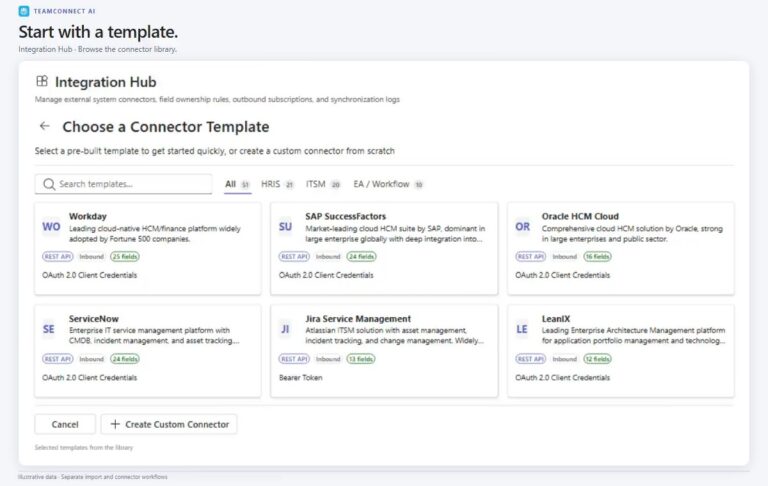Click the EA / Workflow count badge
This screenshot has height=486, width=768.
[419, 185]
